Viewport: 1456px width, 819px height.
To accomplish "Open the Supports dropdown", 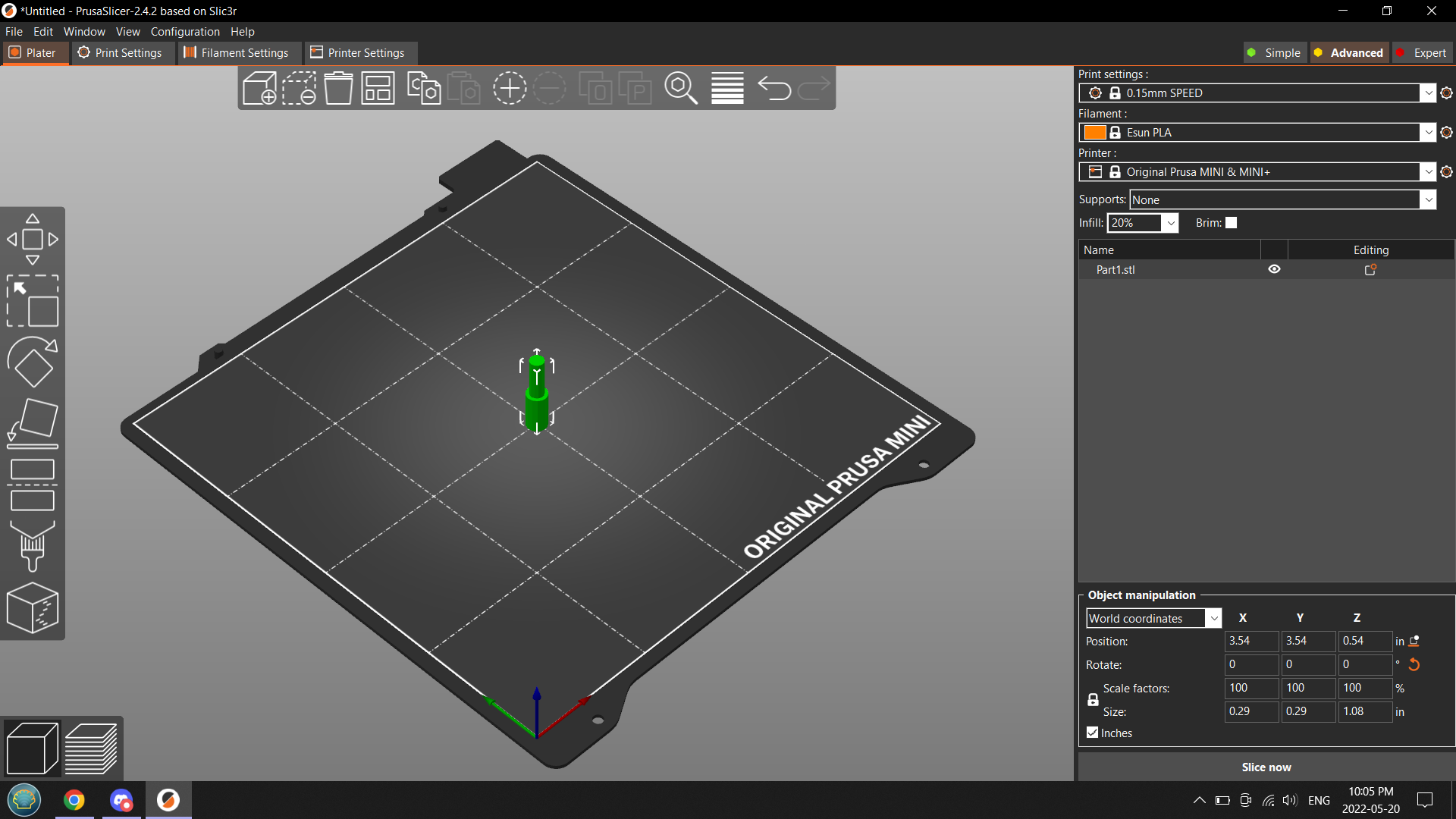I will pos(1429,200).
